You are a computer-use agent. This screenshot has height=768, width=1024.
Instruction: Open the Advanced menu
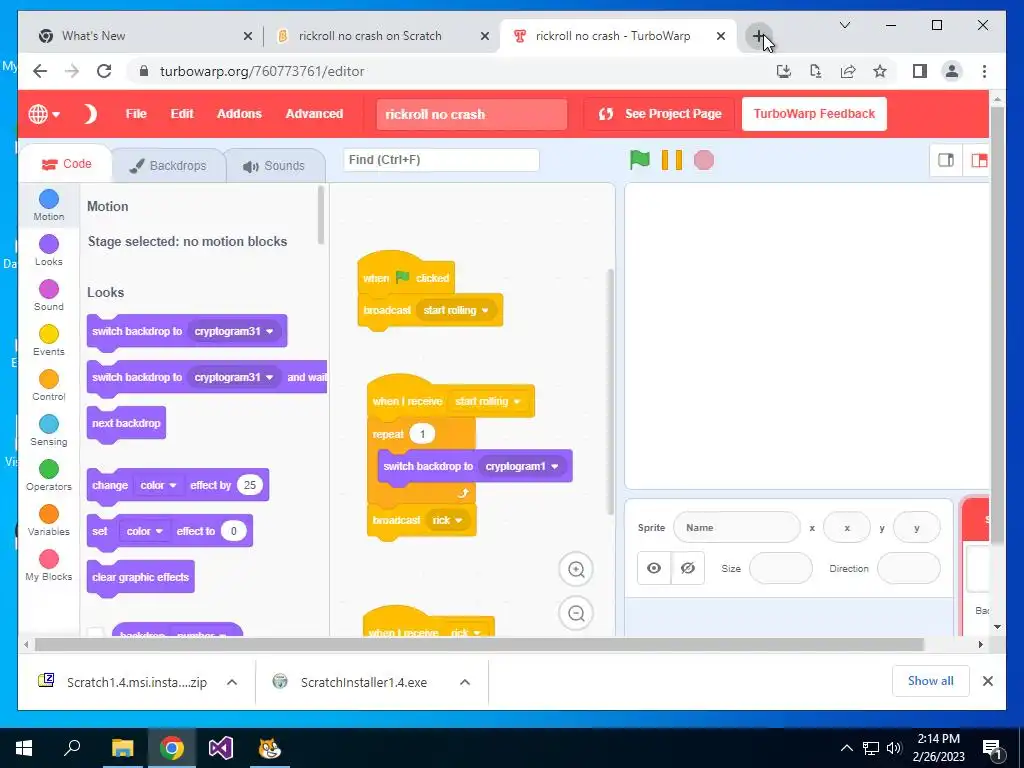(314, 114)
